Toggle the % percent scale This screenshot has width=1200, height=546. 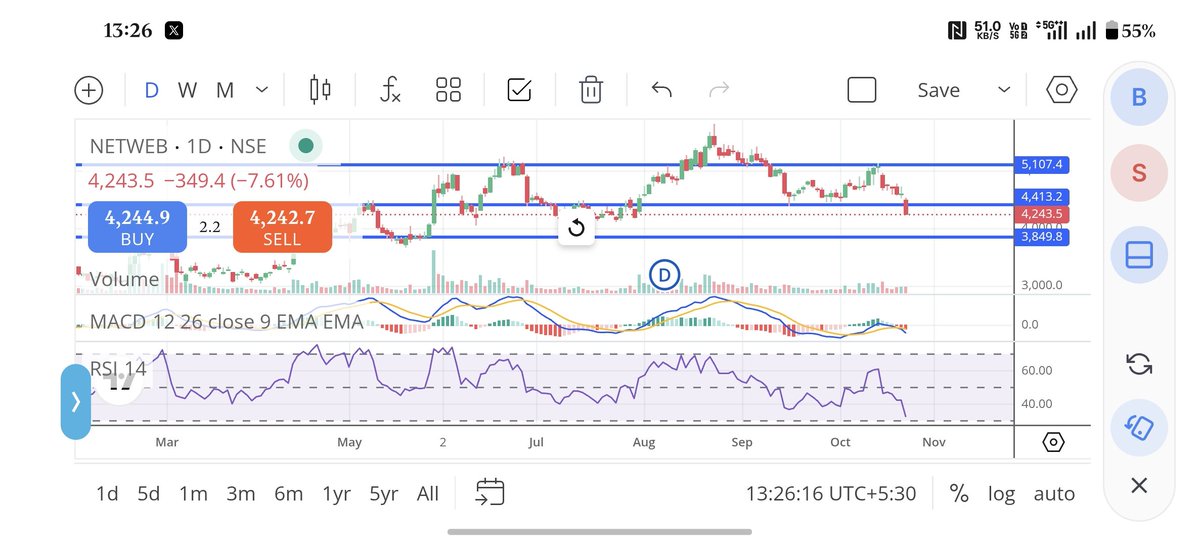coord(959,493)
